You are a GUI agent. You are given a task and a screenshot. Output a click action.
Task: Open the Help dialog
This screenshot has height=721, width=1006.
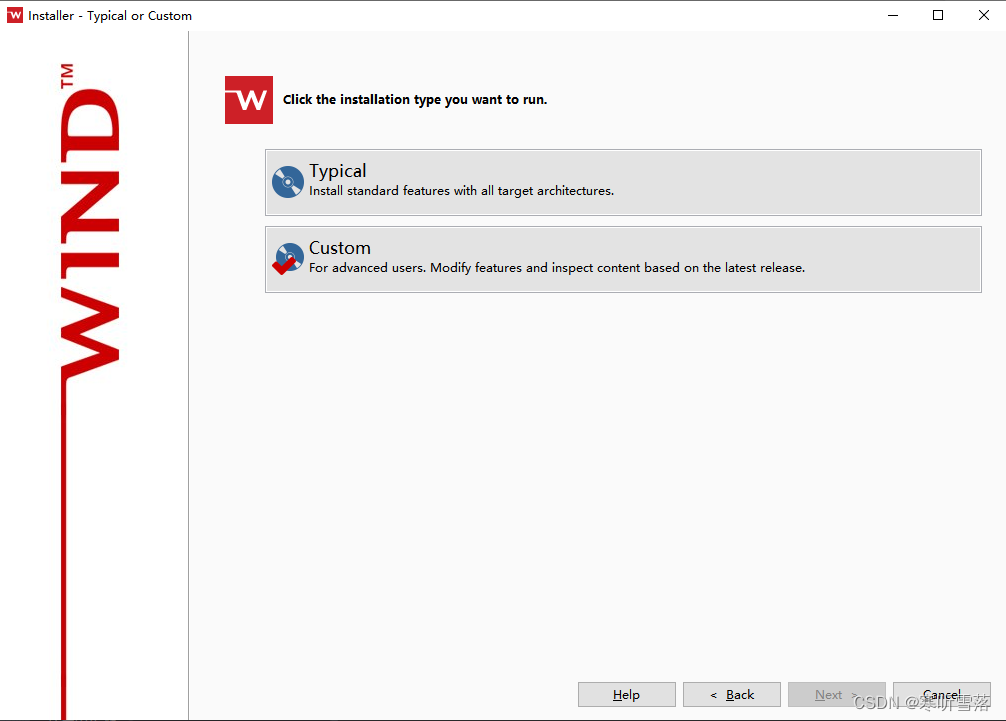(626, 694)
